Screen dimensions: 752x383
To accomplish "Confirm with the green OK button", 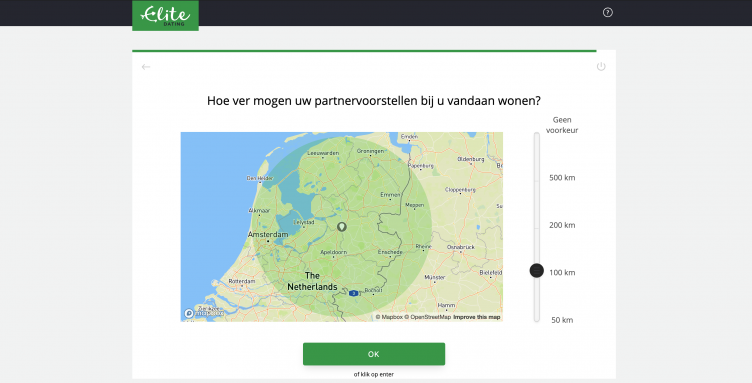I will [x=374, y=354].
